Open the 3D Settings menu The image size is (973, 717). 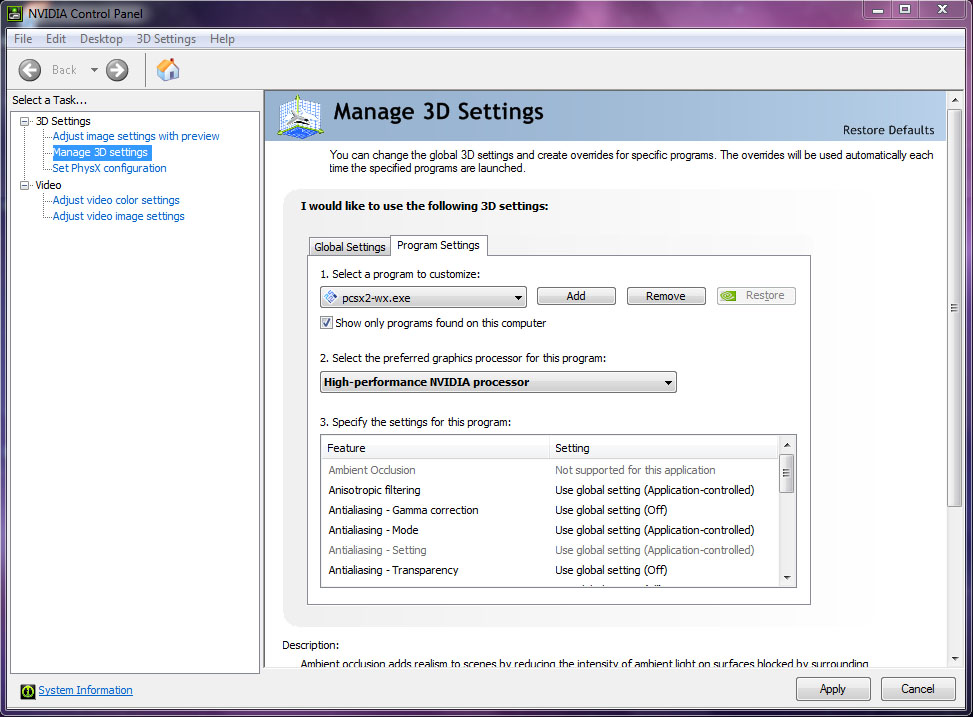click(x=166, y=38)
